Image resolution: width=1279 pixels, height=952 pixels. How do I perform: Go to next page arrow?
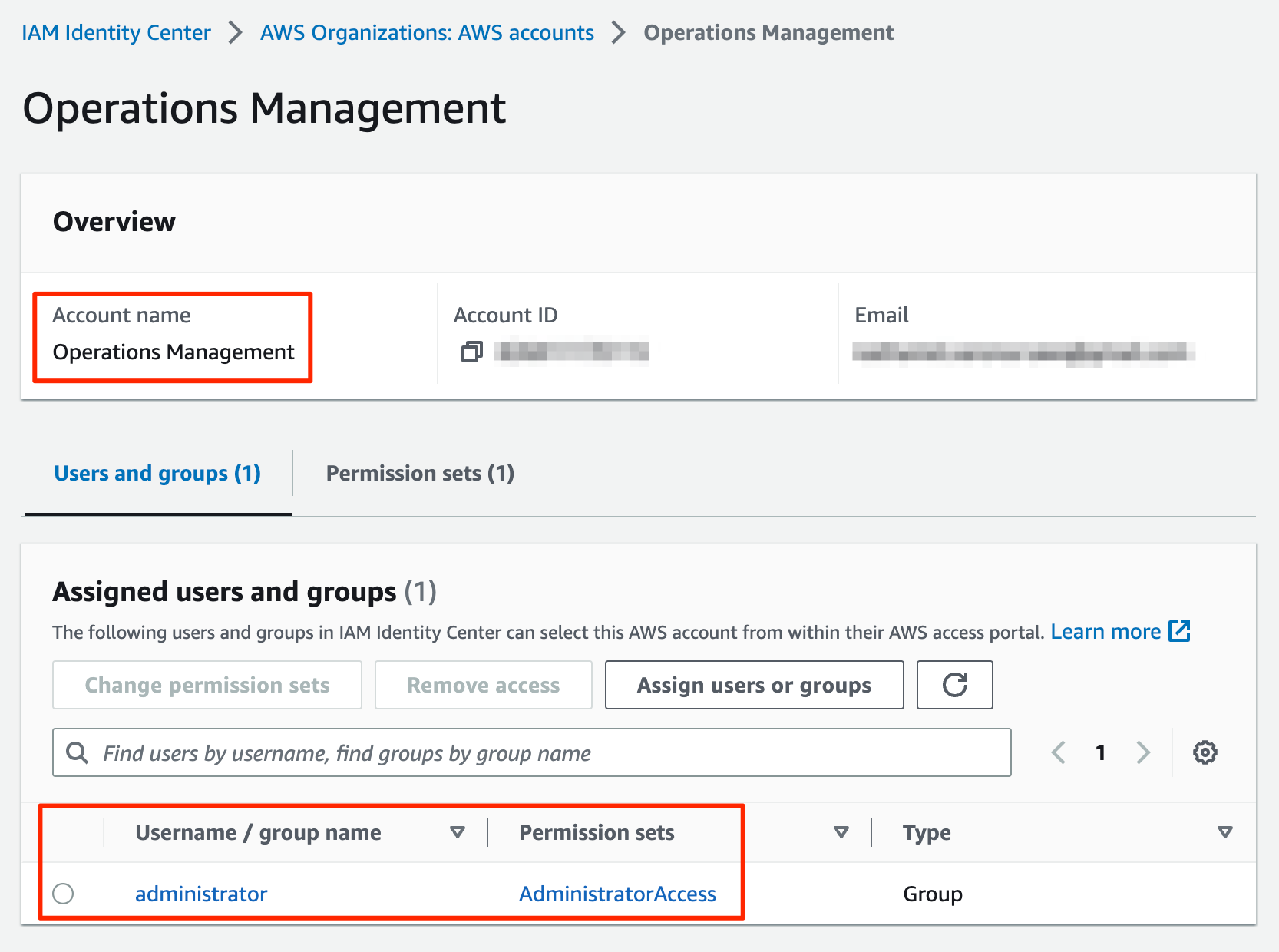1143,752
